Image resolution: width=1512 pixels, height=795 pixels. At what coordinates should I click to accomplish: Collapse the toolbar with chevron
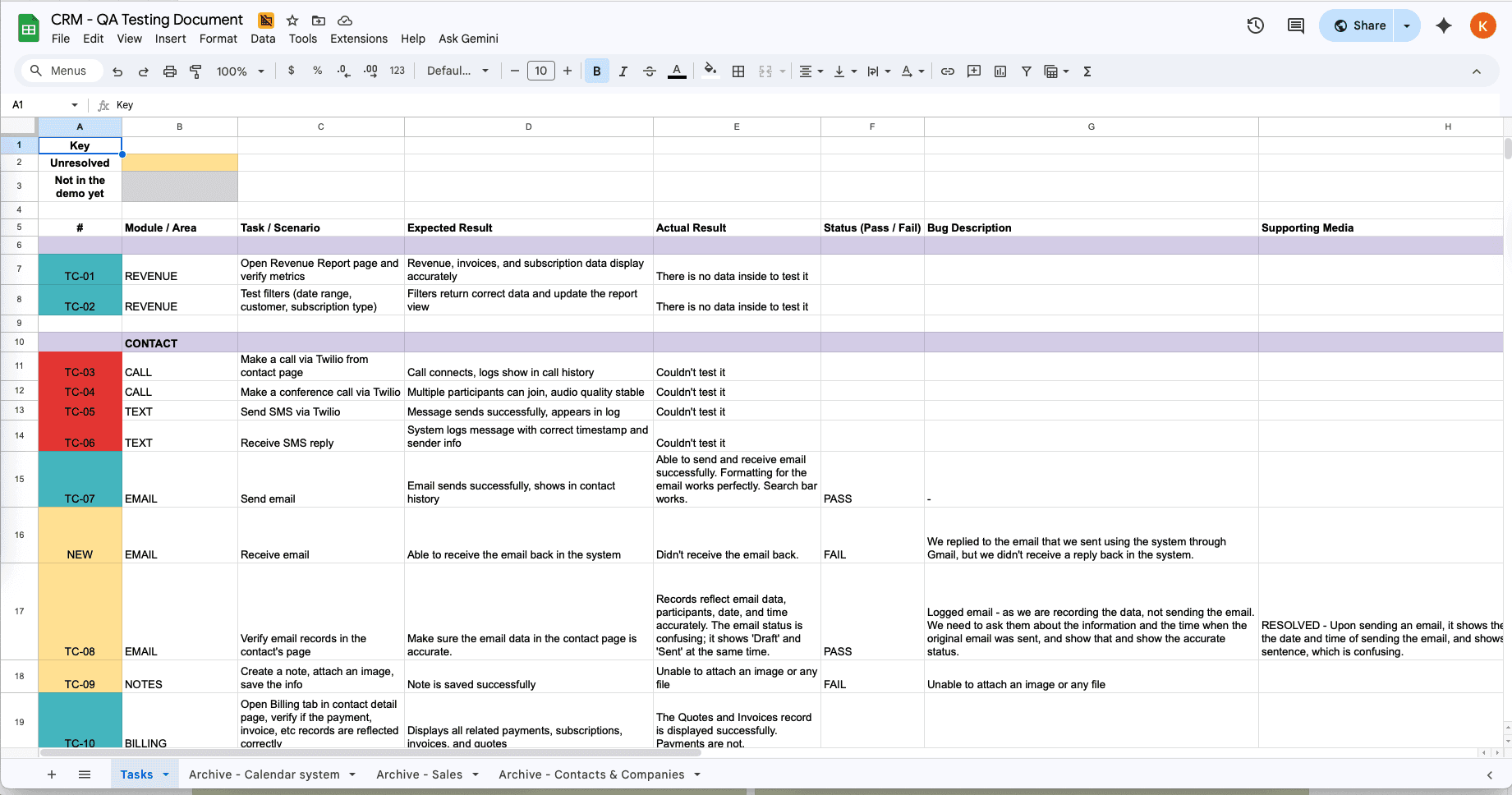tap(1477, 71)
